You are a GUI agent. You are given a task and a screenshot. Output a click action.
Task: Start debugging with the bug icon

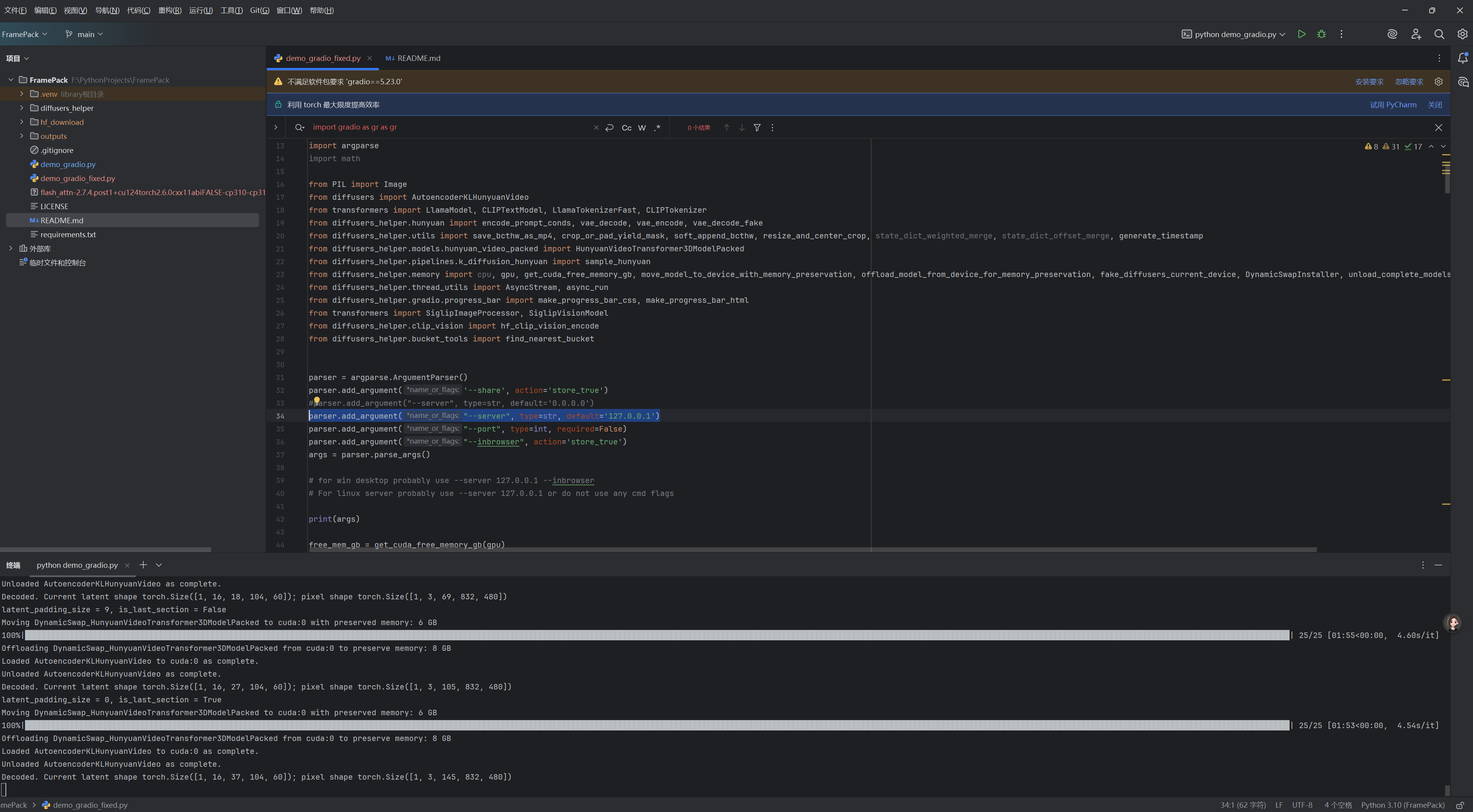tap(1322, 34)
